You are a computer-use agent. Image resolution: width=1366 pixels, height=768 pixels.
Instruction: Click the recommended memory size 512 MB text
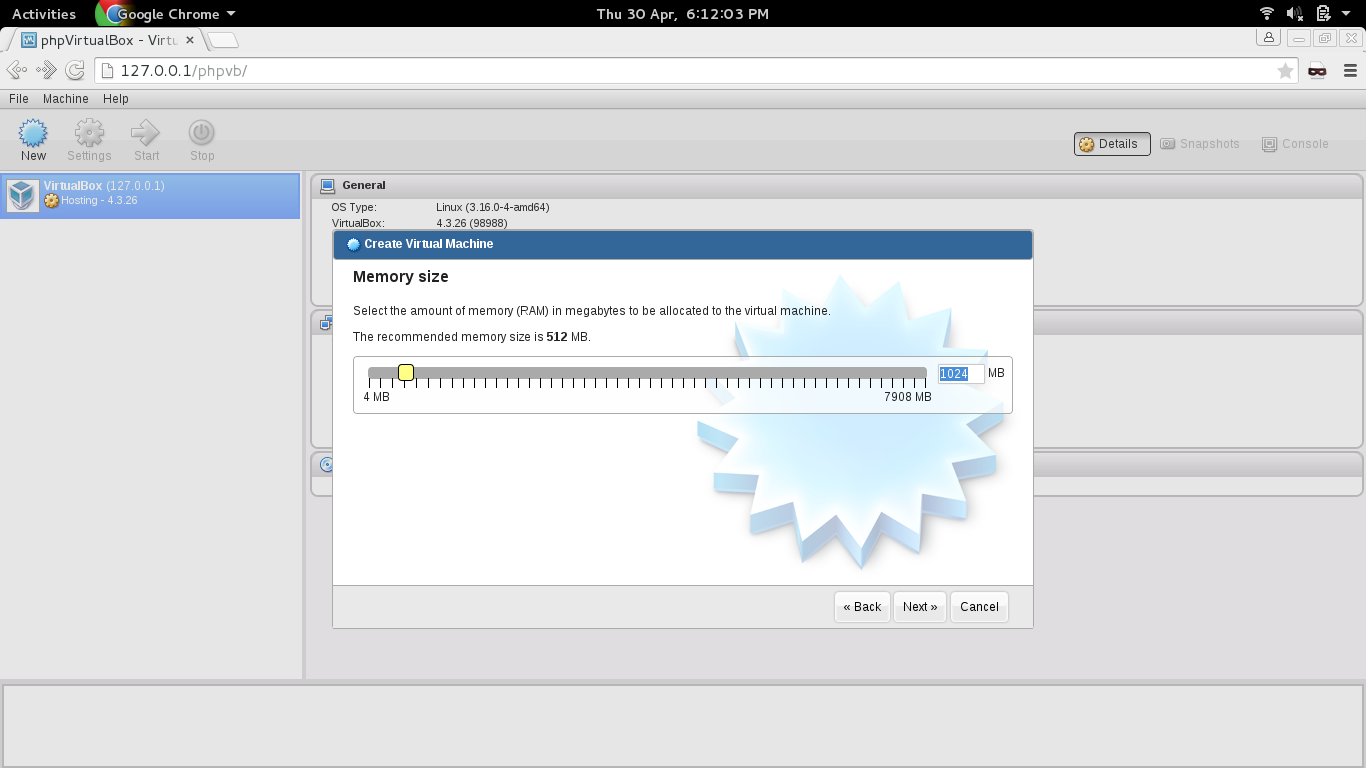coord(472,337)
